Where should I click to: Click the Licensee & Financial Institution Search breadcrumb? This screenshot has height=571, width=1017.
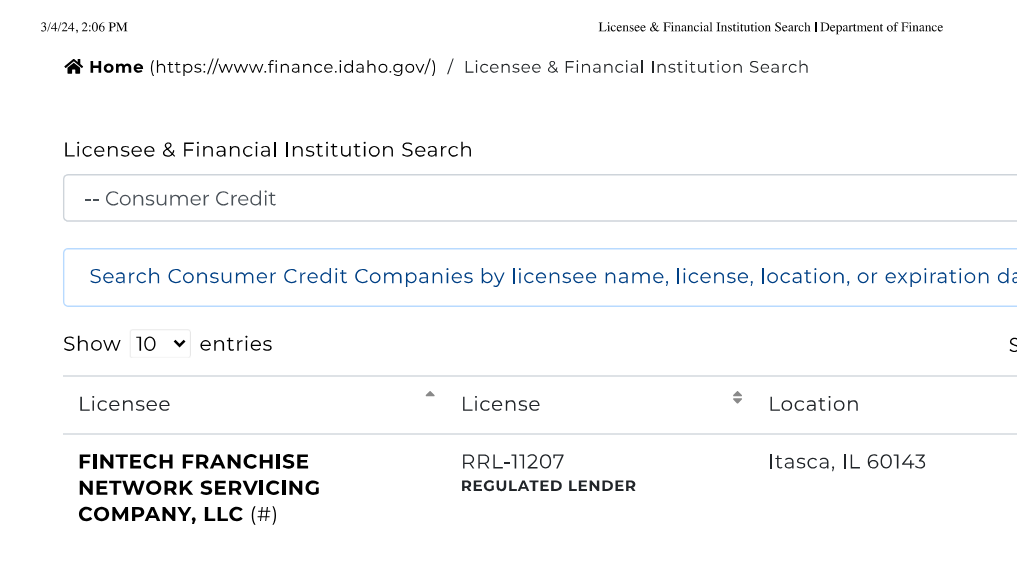coord(636,67)
